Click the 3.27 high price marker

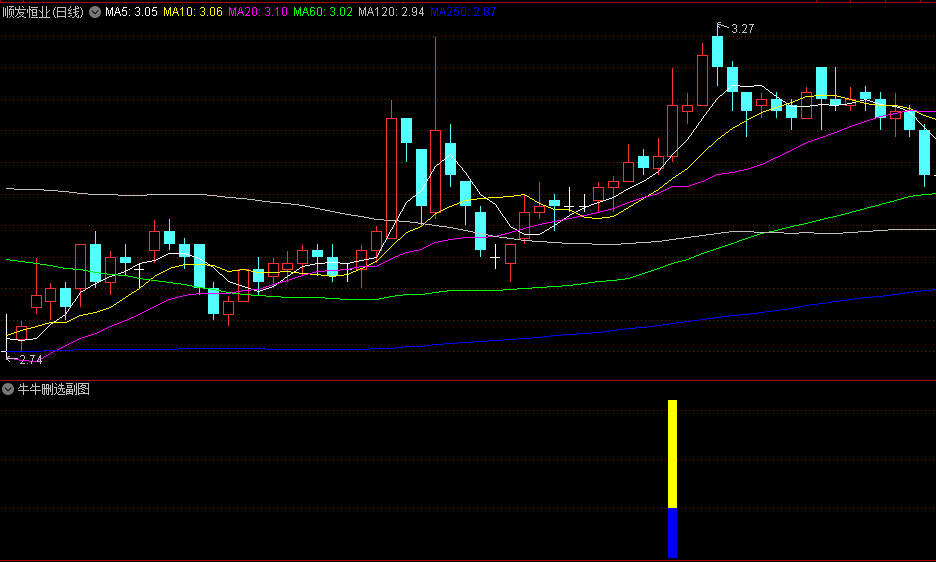click(743, 29)
